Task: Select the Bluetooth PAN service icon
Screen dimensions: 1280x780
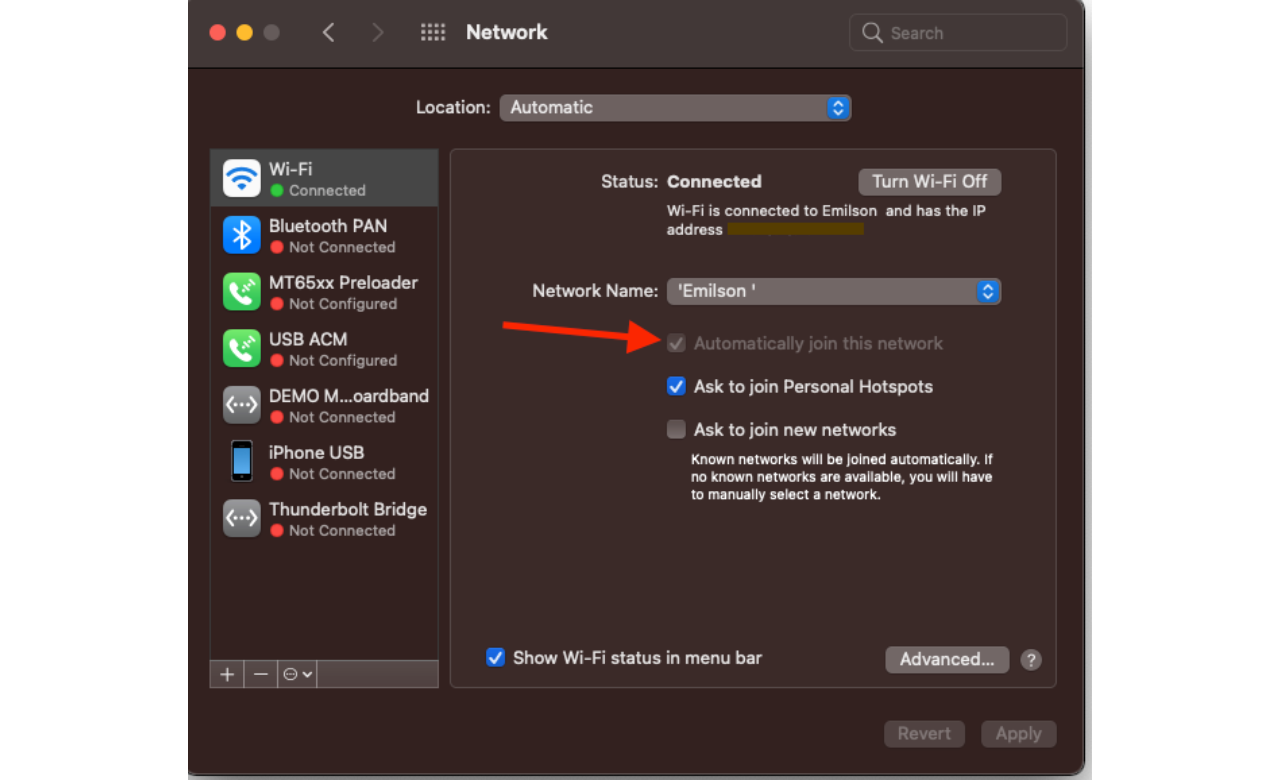Action: (x=241, y=235)
